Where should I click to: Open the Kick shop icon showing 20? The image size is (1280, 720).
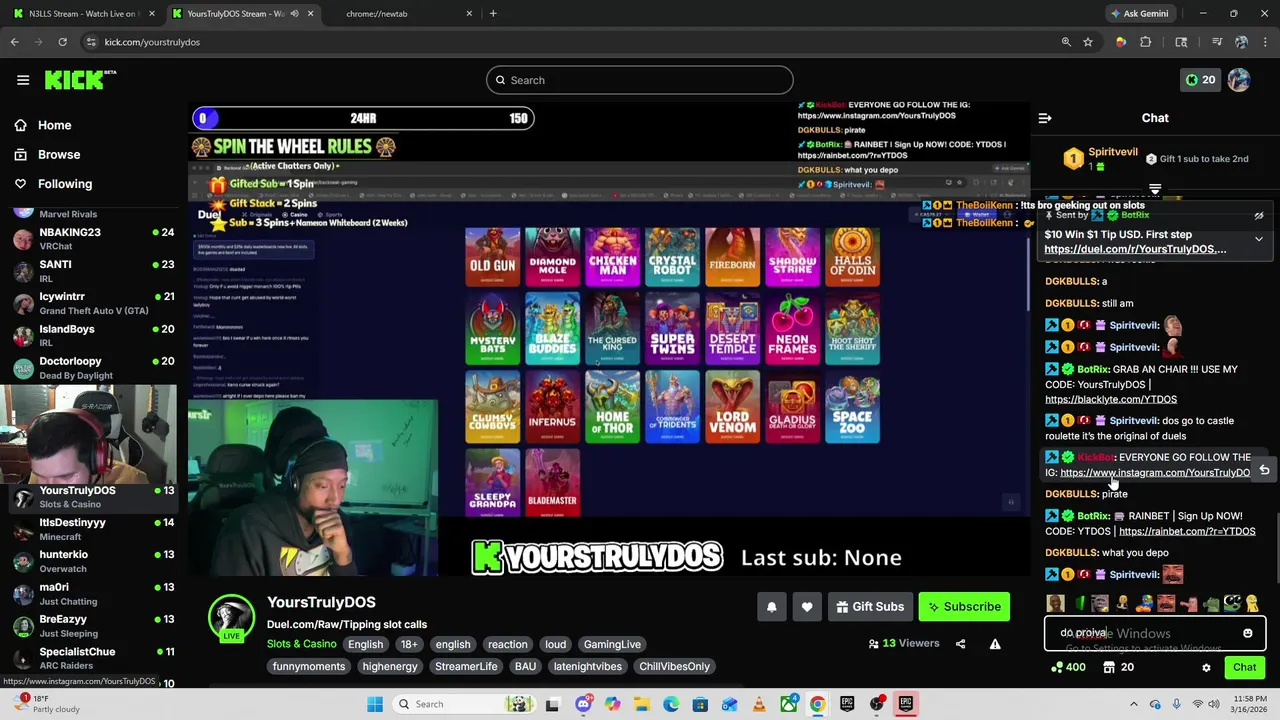pyautogui.click(x=1118, y=668)
